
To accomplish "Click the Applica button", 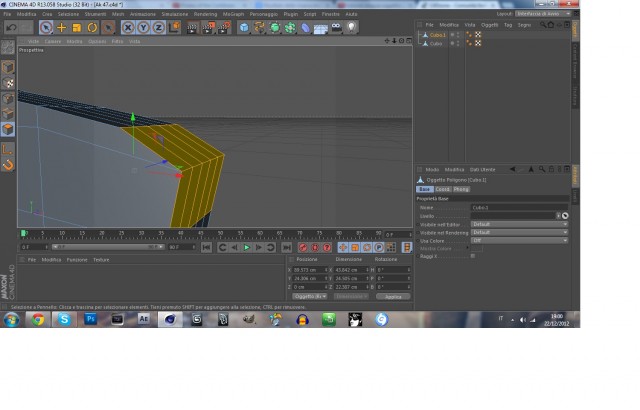I will (393, 297).
